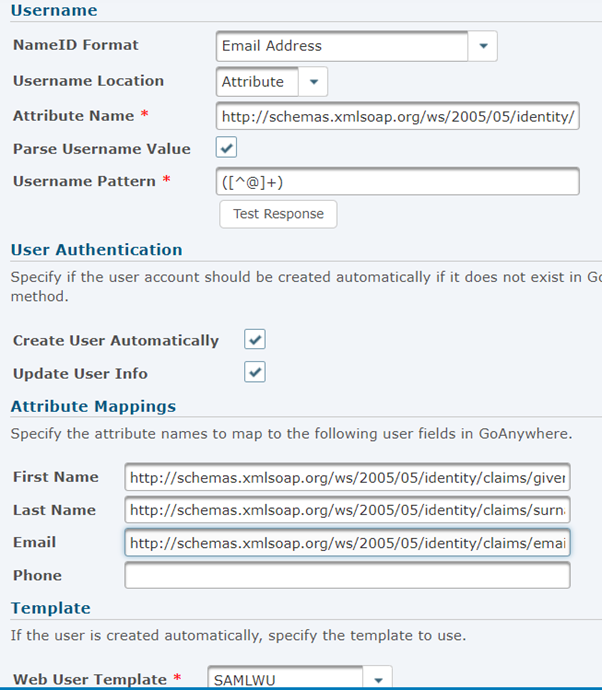Click the Attribute Name input field

pos(398,117)
